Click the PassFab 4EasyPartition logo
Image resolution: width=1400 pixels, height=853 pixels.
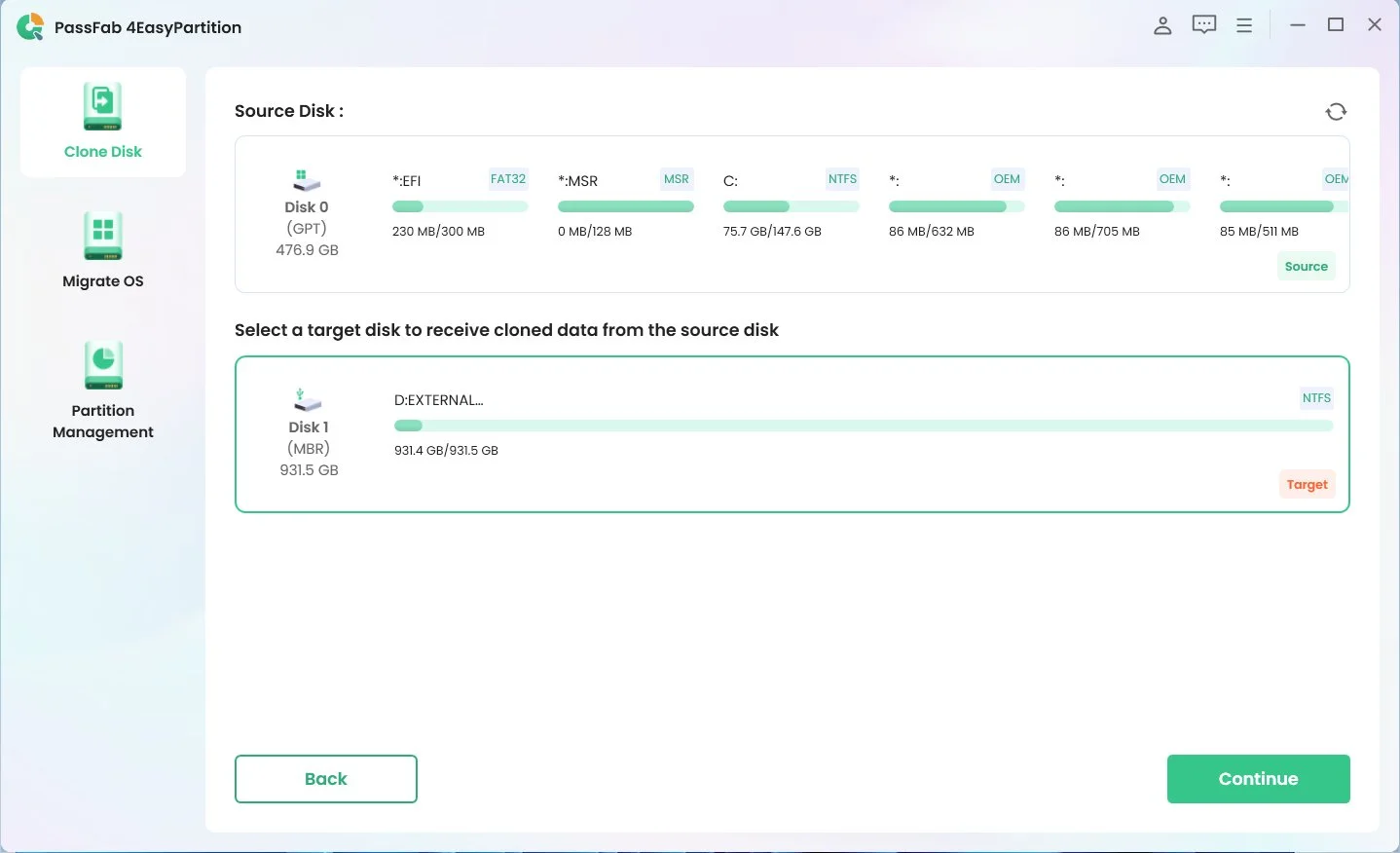coord(29,26)
